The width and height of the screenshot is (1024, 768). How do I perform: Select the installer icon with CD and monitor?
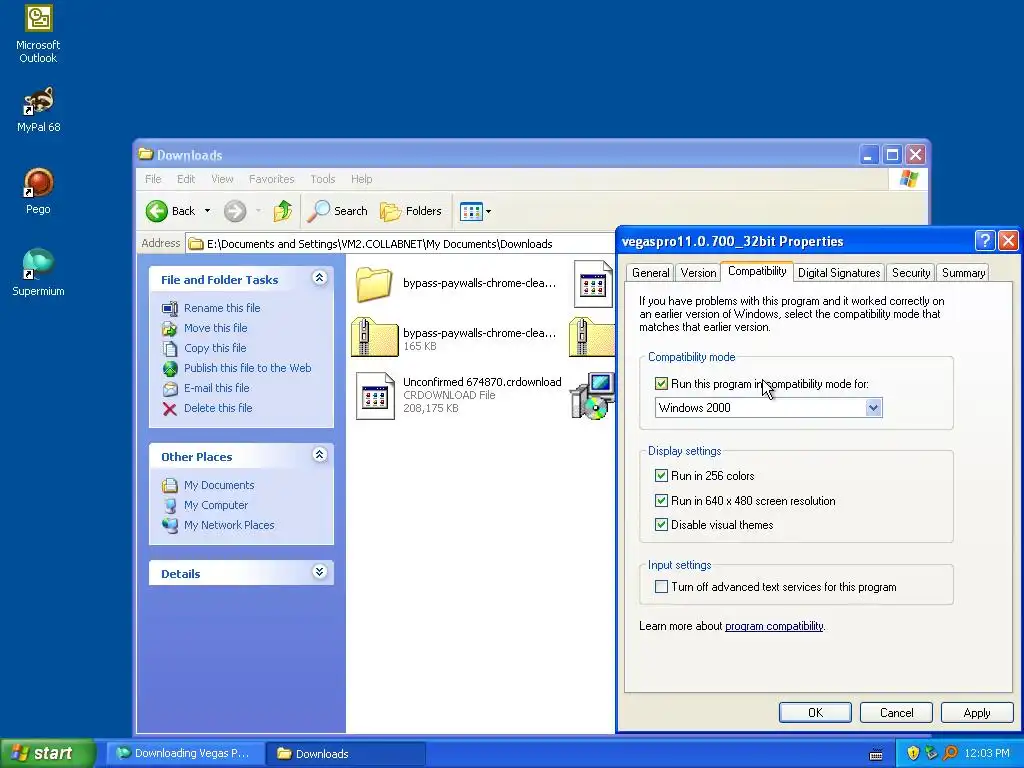[592, 396]
